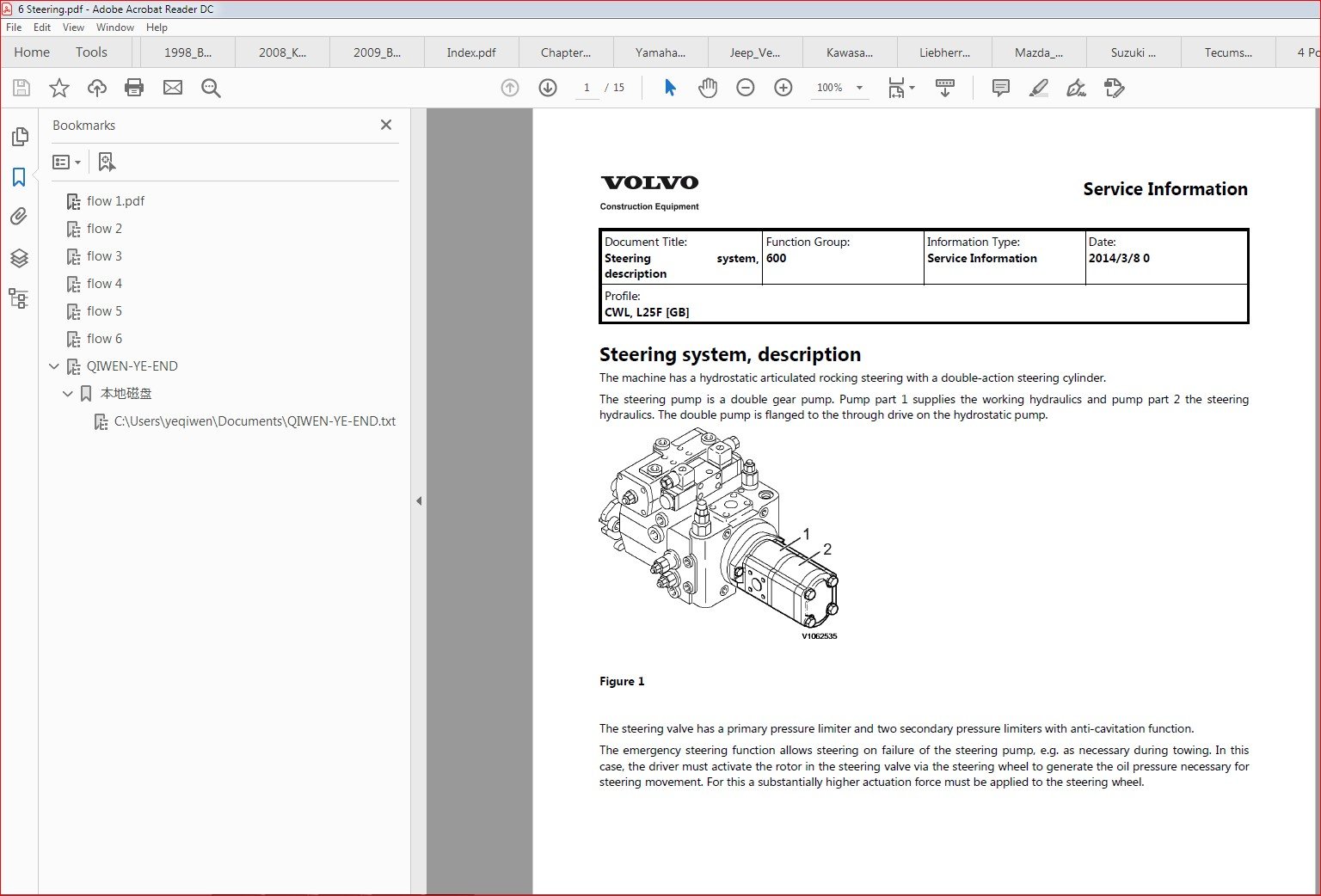This screenshot has height=896, width=1321.
Task: Click the Save file icon
Action: click(x=22, y=88)
